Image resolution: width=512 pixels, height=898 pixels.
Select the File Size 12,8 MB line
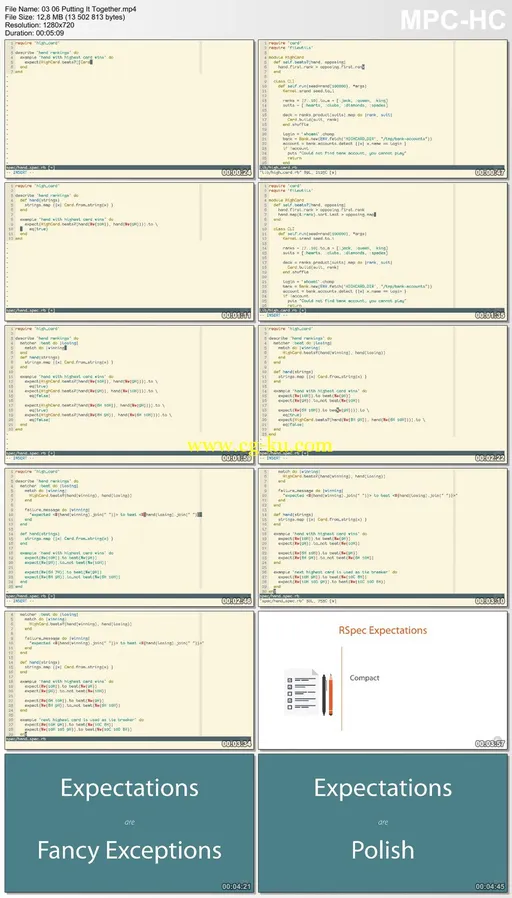tap(65, 17)
